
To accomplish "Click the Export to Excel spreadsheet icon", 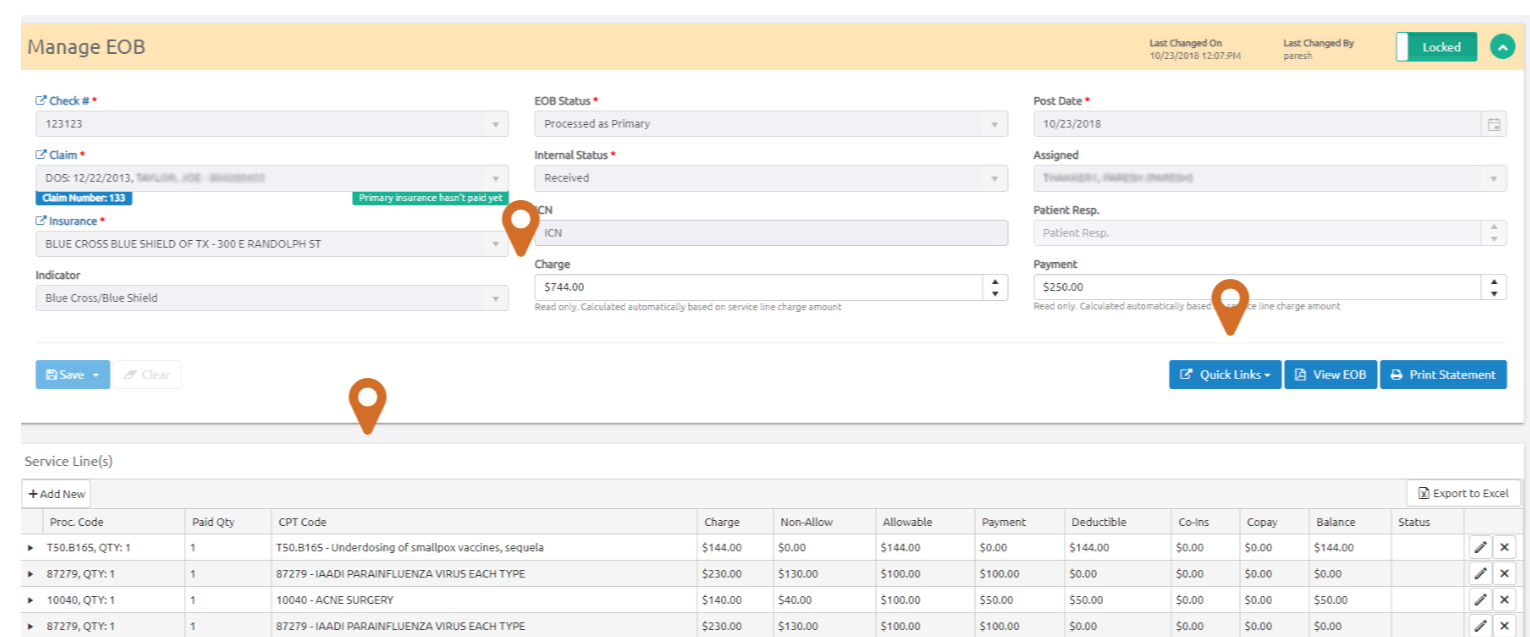I will (x=1423, y=492).
